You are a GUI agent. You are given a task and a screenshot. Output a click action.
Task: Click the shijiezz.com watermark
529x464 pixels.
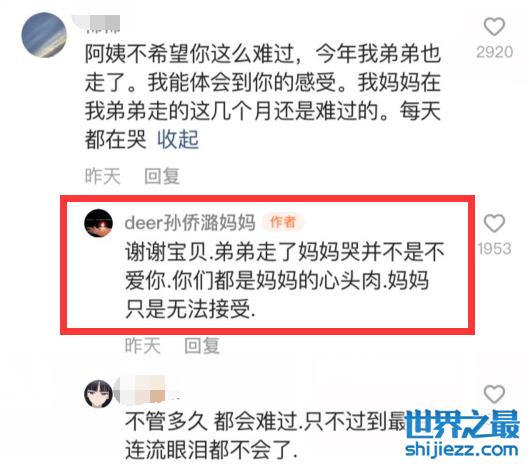462,449
